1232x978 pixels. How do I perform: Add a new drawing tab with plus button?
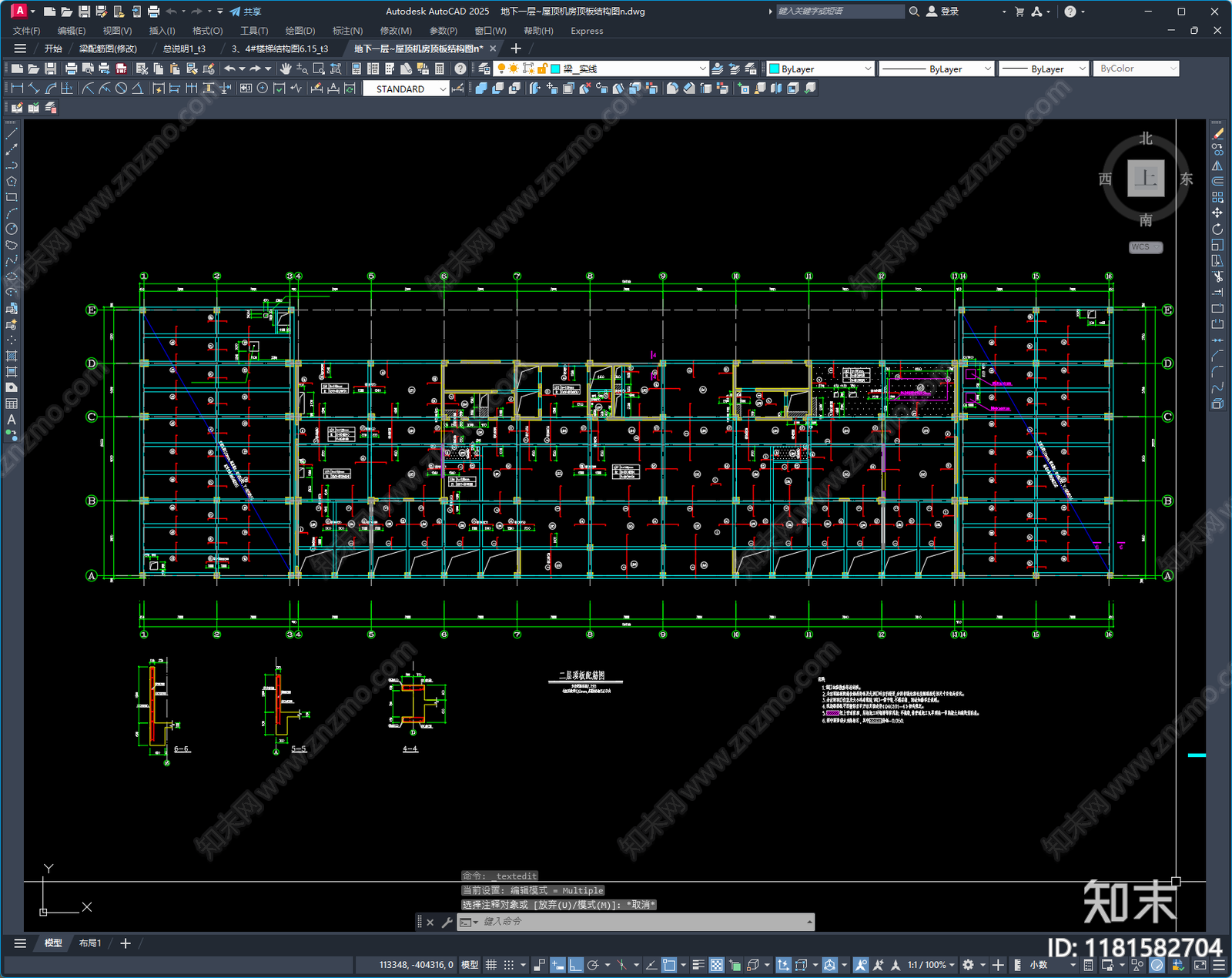pos(516,49)
